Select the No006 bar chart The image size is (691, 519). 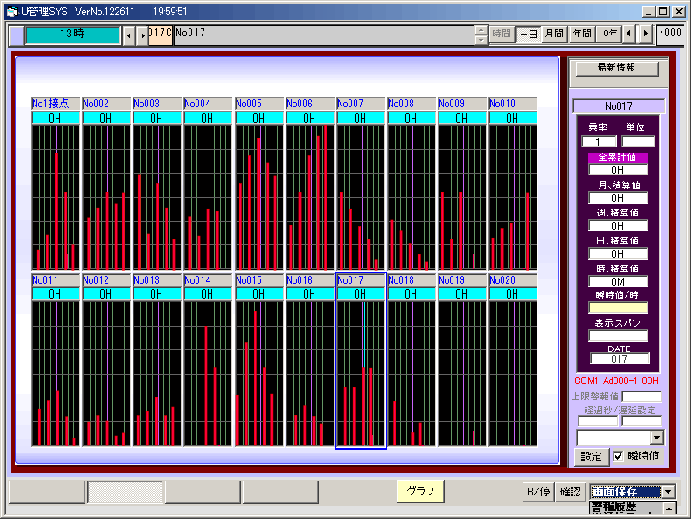pos(310,198)
